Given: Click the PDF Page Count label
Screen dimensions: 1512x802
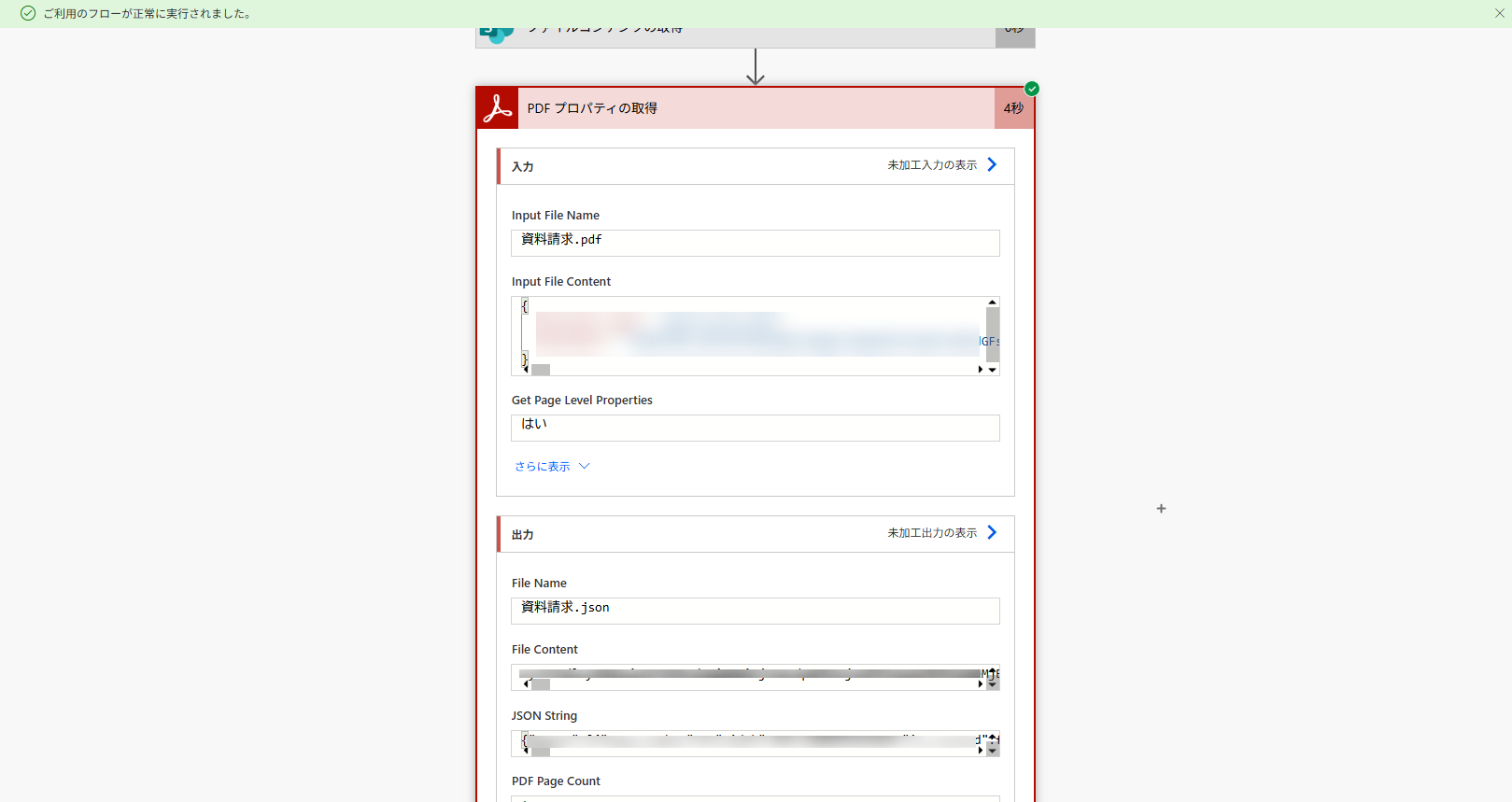Looking at the screenshot, I should (x=556, y=781).
